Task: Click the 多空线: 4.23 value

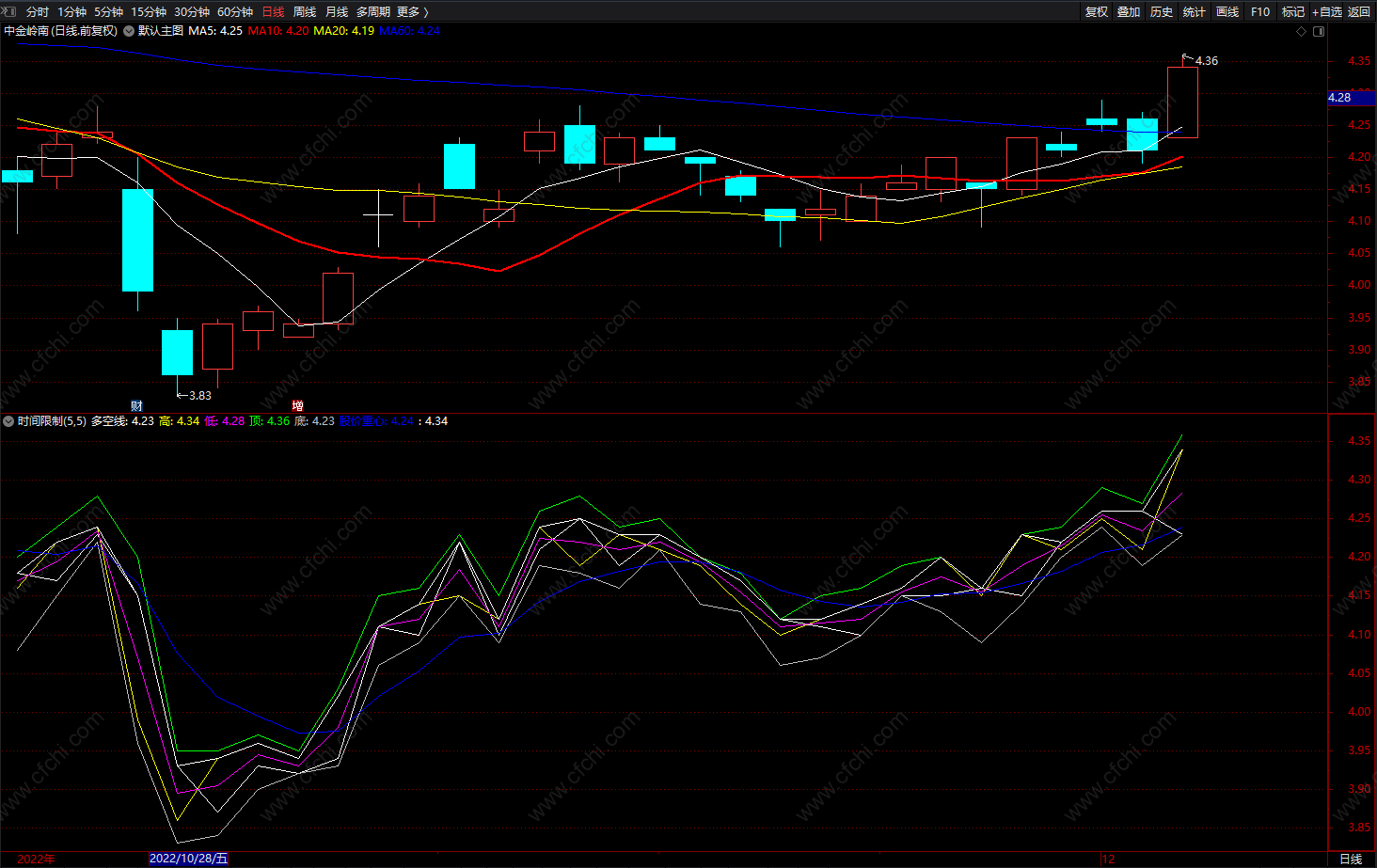Action: pyautogui.click(x=122, y=421)
